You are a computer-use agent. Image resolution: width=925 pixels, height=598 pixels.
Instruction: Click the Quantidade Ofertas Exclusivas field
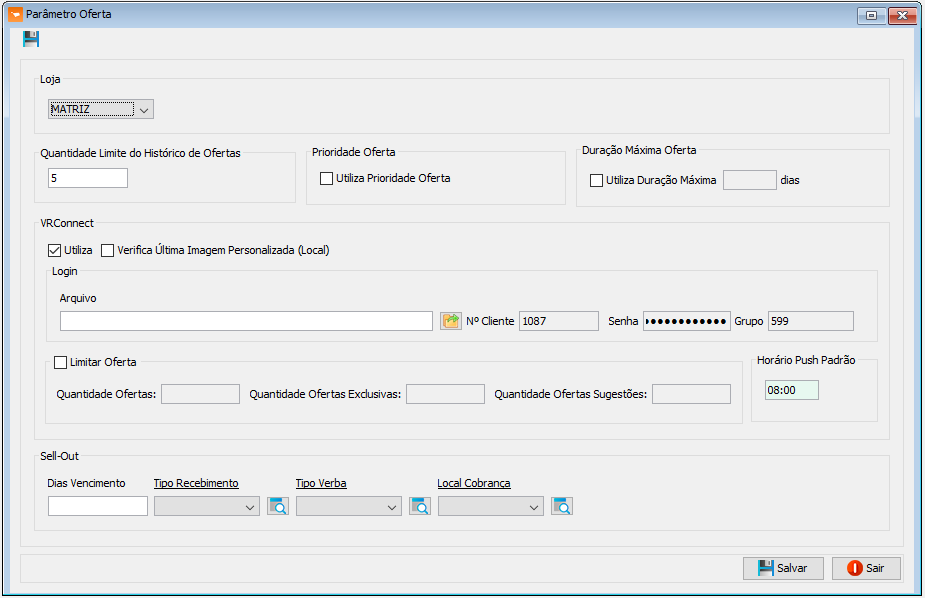pos(445,394)
